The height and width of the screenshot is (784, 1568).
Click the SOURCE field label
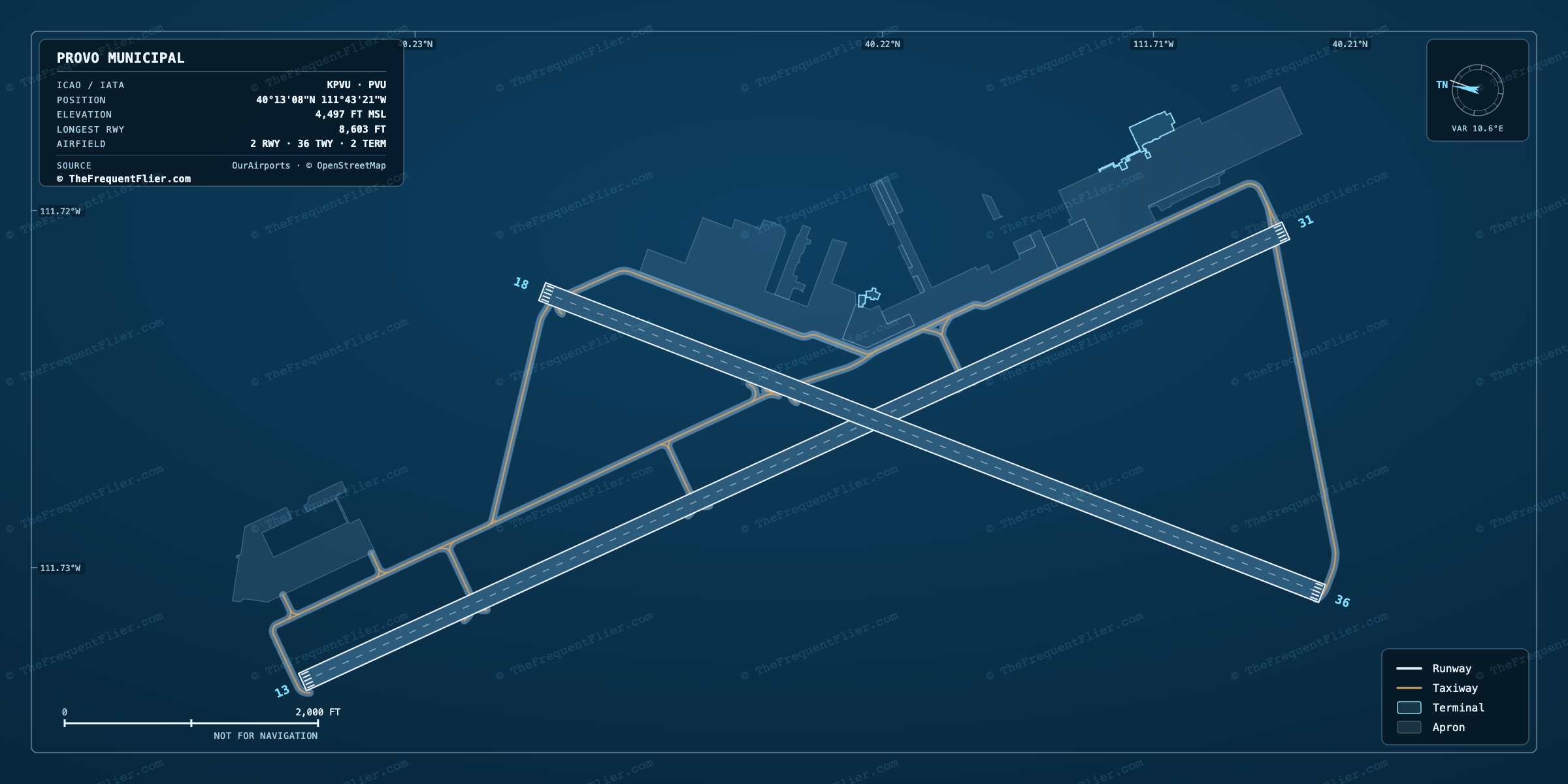pyautogui.click(x=74, y=166)
